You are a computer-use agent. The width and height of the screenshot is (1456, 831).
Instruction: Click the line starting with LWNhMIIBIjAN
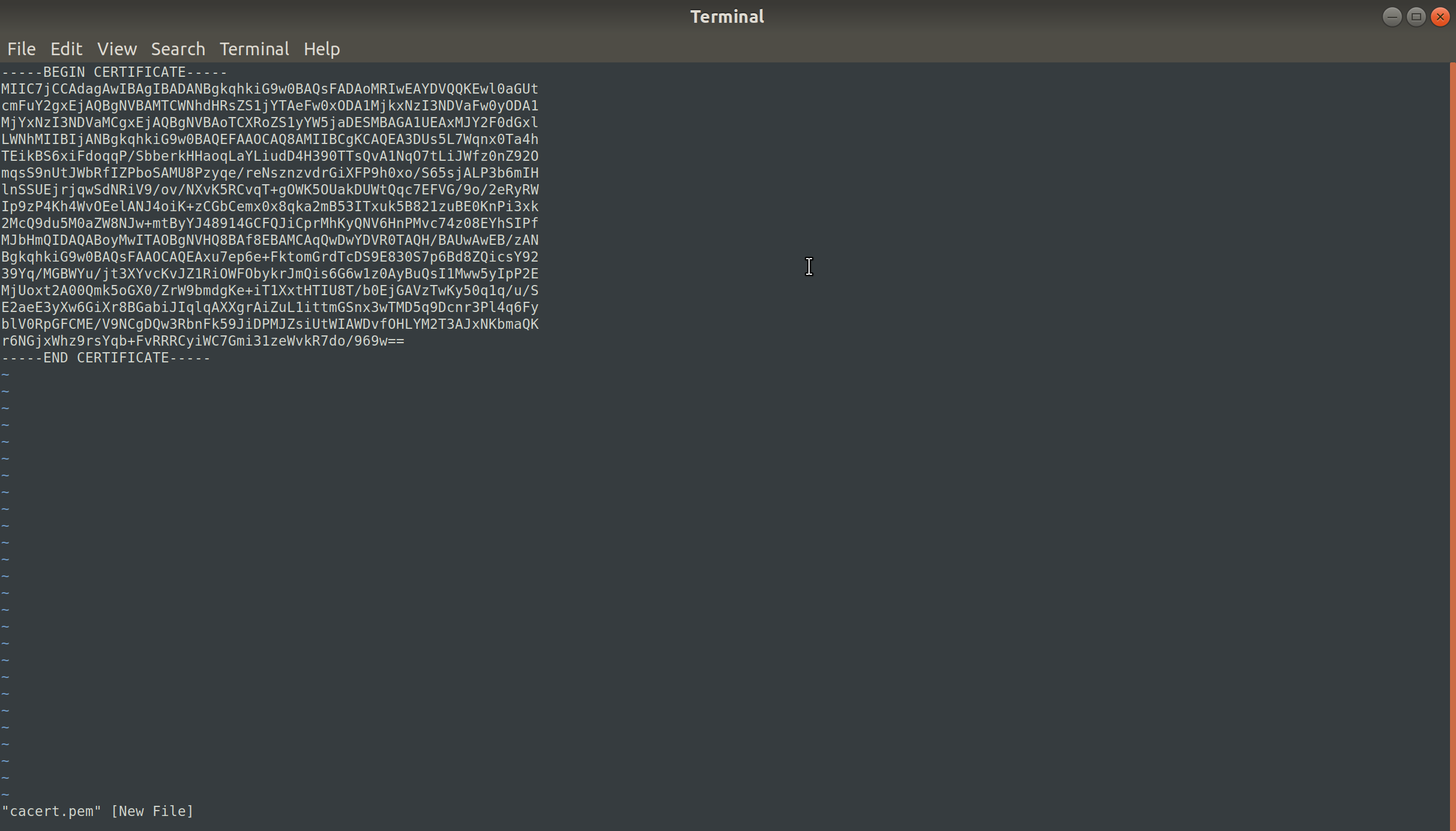269,139
